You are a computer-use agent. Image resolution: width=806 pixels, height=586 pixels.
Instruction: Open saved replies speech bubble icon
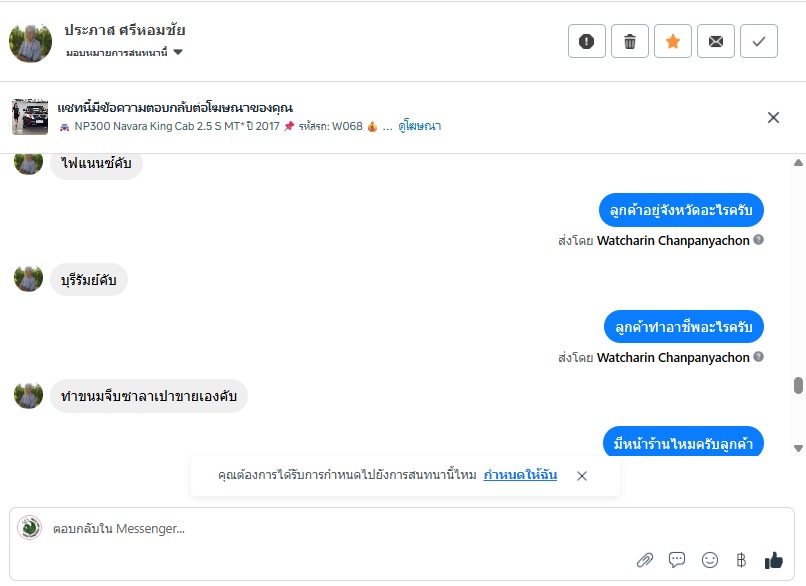(677, 560)
